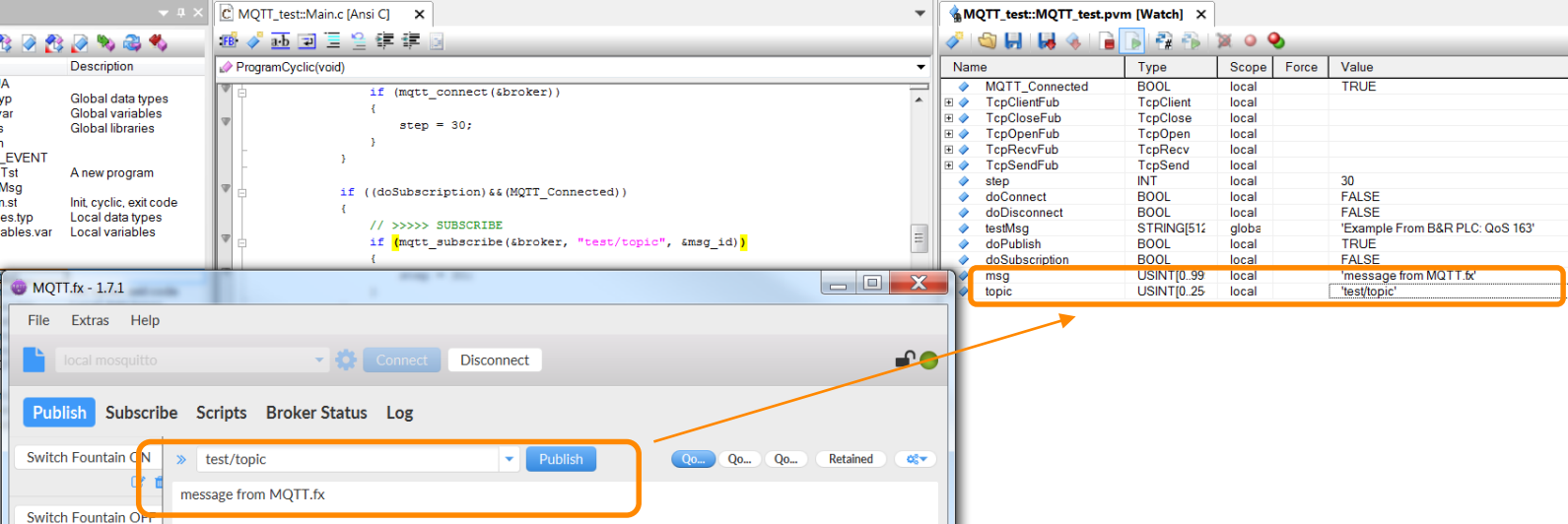The height and width of the screenshot is (524, 1568).
Task: Expand the TcpClientFub variable tree node
Action: 949,102
